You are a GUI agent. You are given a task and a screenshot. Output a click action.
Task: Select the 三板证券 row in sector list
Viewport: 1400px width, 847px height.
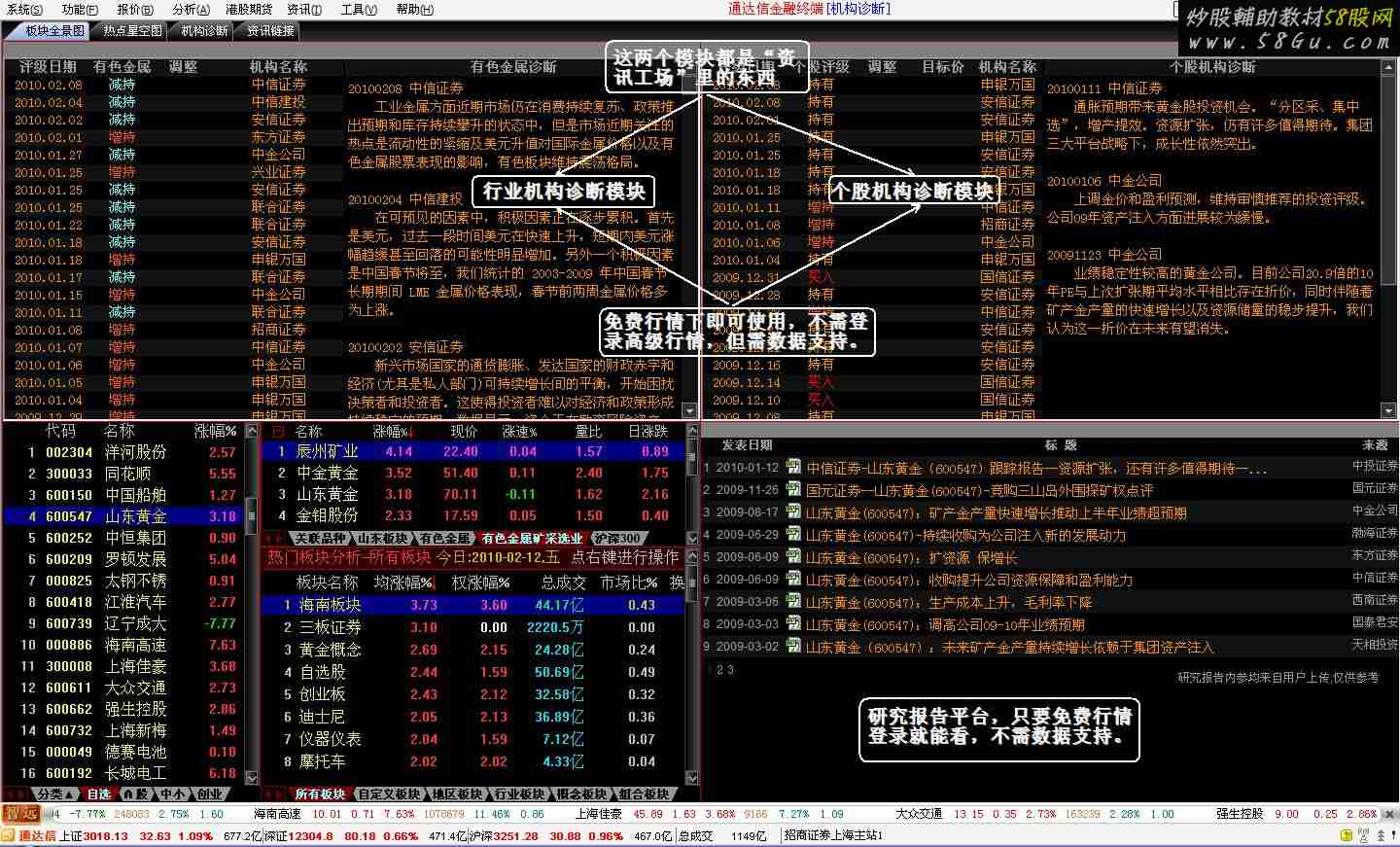[x=473, y=627]
